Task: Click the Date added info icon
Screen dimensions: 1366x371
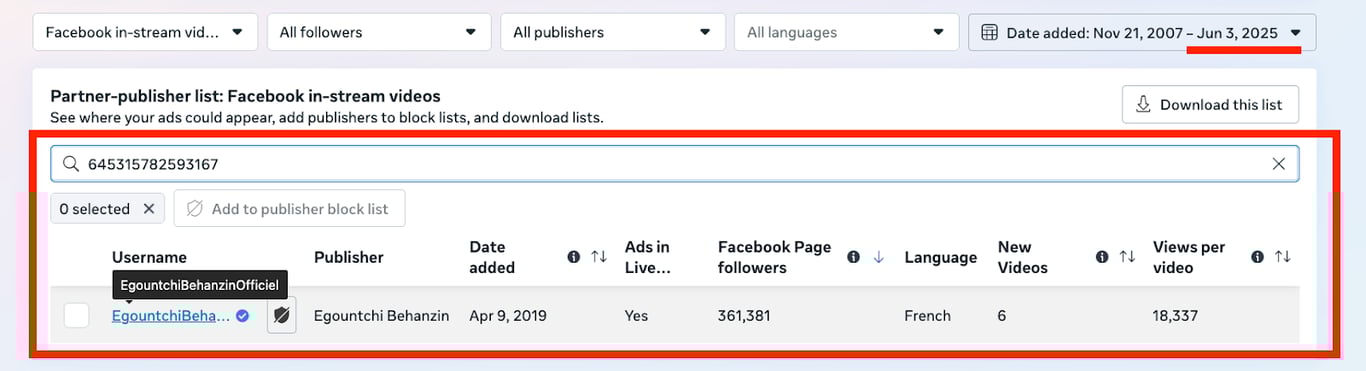Action: [574, 257]
